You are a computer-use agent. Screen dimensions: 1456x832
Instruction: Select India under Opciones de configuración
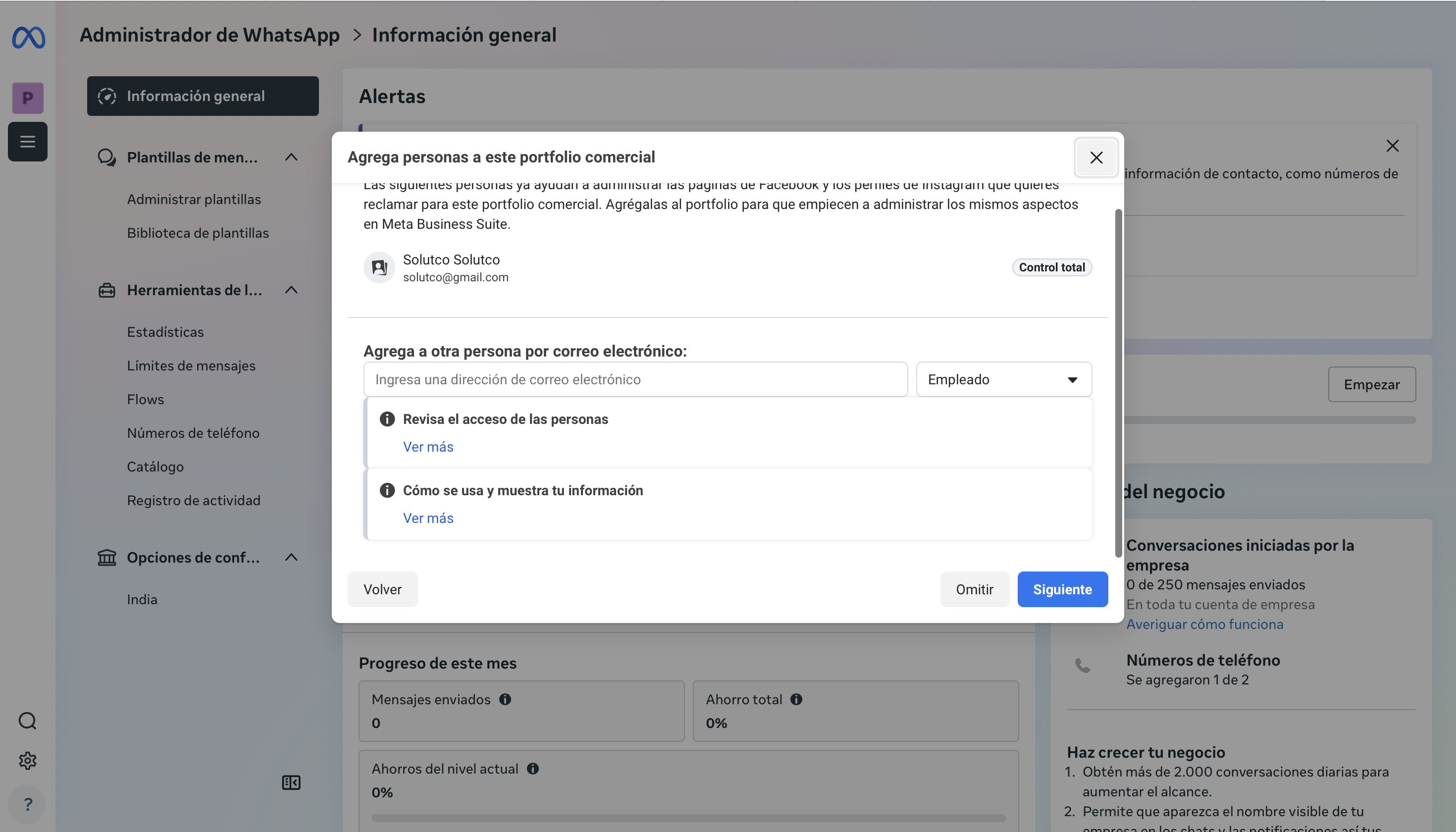(142, 599)
